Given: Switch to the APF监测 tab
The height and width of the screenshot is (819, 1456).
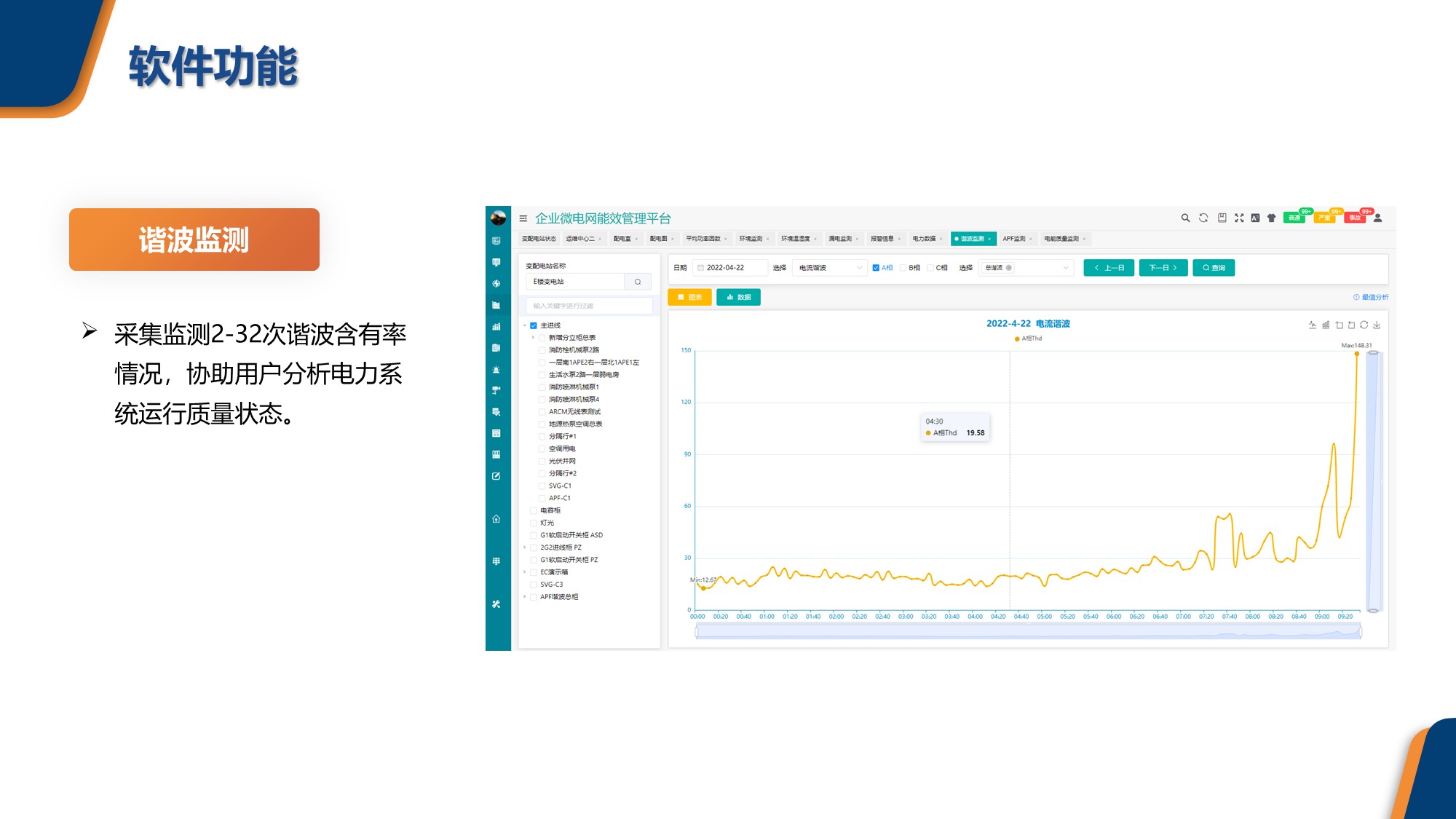Looking at the screenshot, I should (x=1013, y=239).
